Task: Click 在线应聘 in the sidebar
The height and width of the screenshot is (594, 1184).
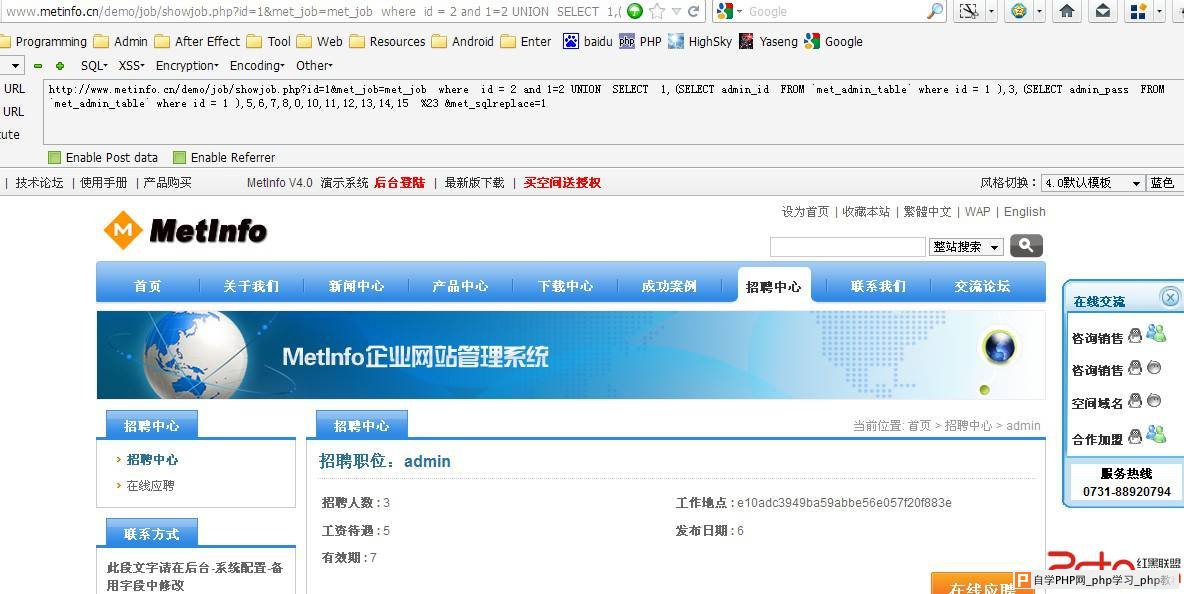Action: [150, 485]
